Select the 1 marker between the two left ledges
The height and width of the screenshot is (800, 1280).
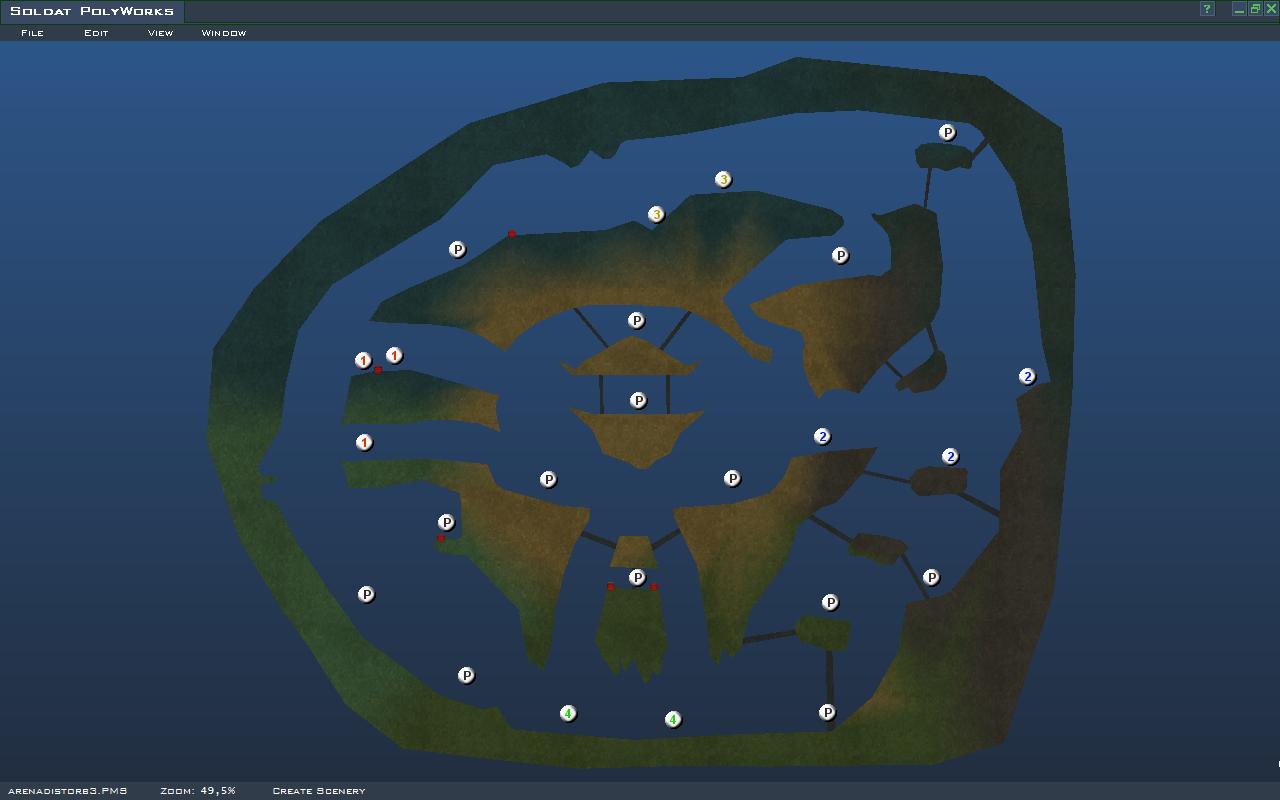click(364, 443)
